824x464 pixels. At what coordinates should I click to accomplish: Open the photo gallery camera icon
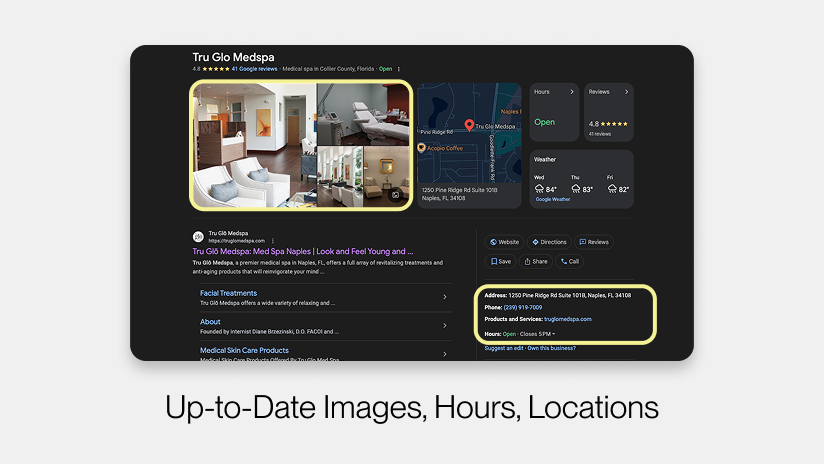[x=395, y=194]
